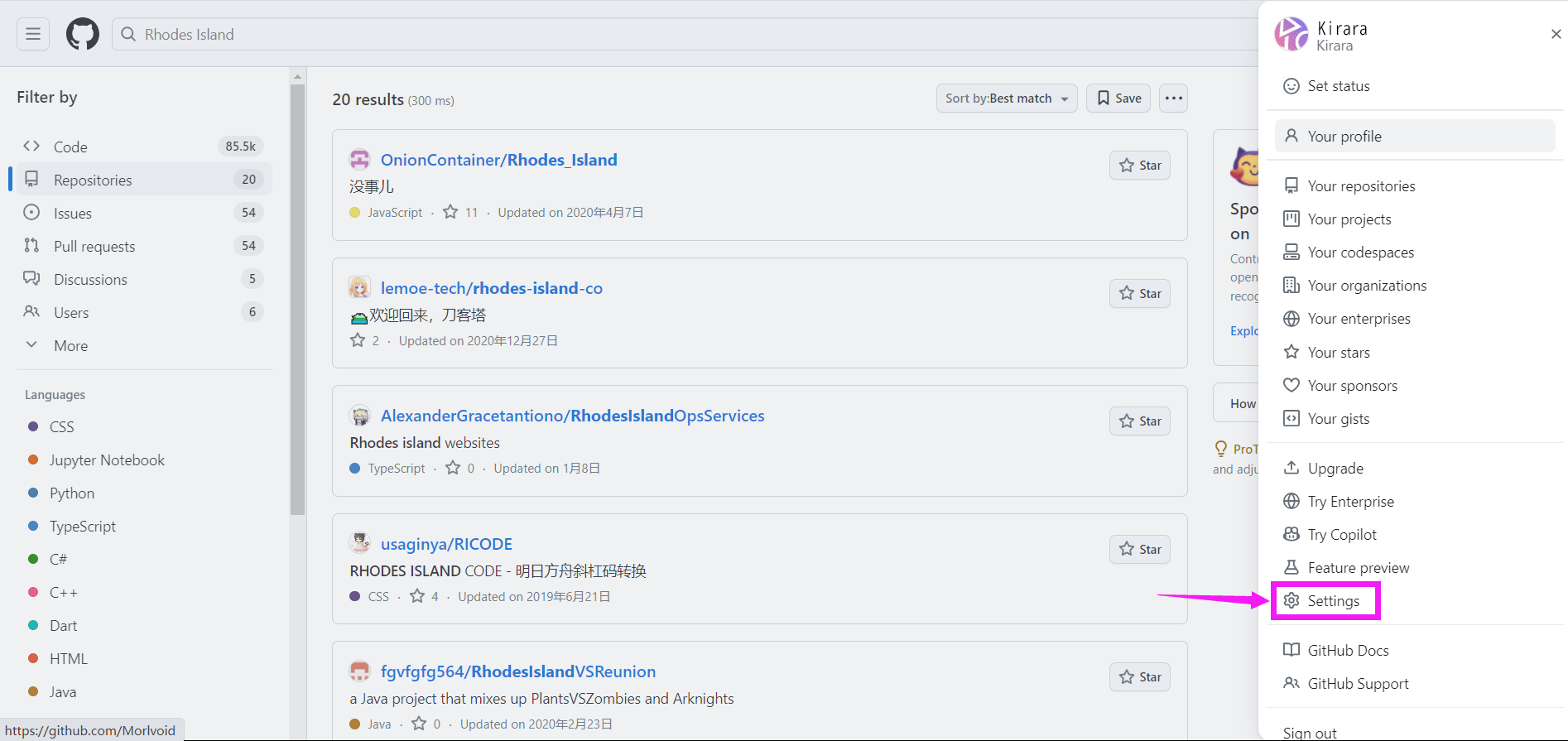Star the lemoe-tech/rhodes-island-co repository
This screenshot has height=741, width=1568.
click(1140, 294)
